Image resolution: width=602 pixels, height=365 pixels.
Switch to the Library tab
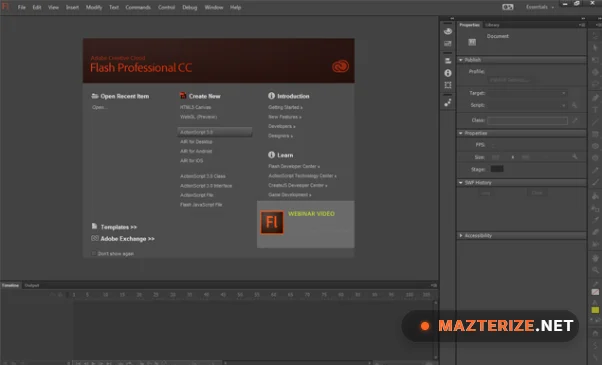(x=492, y=25)
